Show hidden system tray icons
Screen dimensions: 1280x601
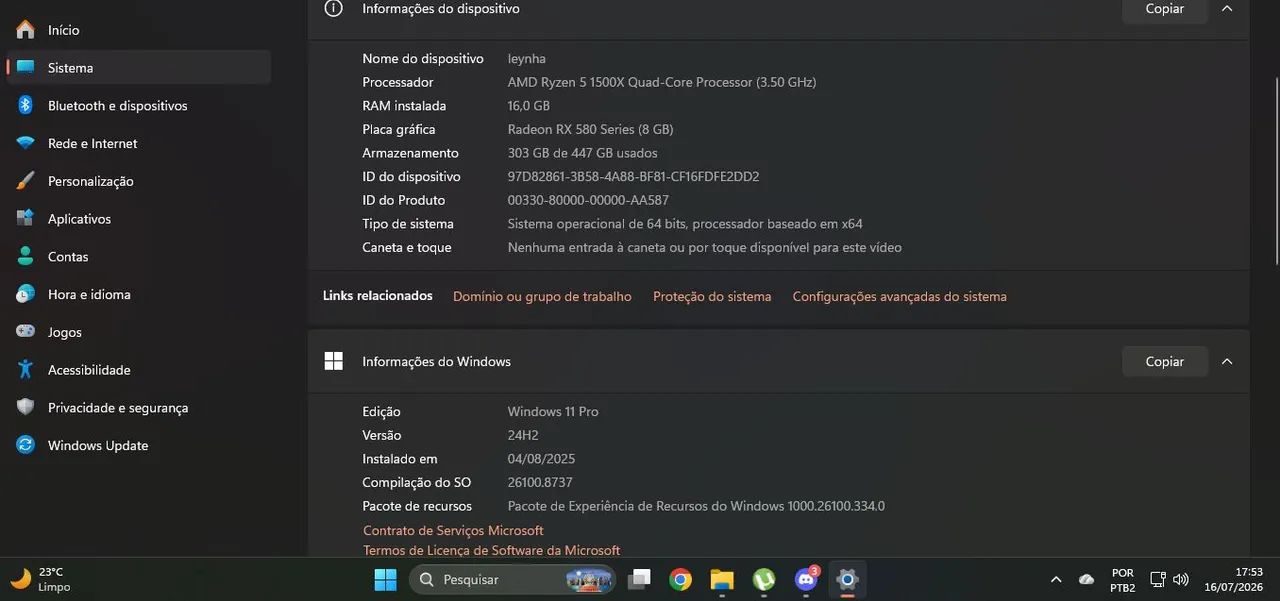pos(1056,580)
